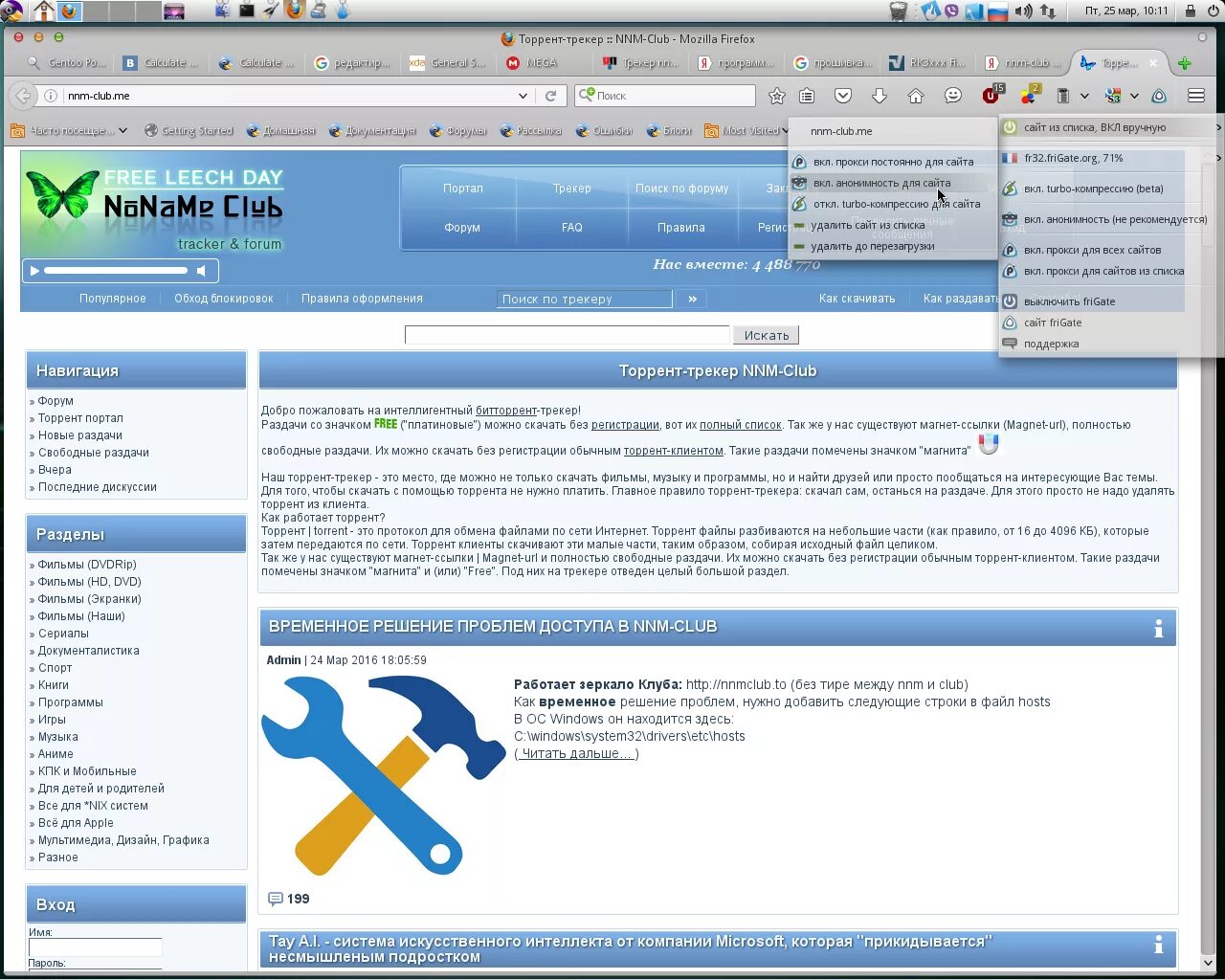Click the Поиск по трекеру input field
This screenshot has width=1225, height=980.
coord(584,300)
